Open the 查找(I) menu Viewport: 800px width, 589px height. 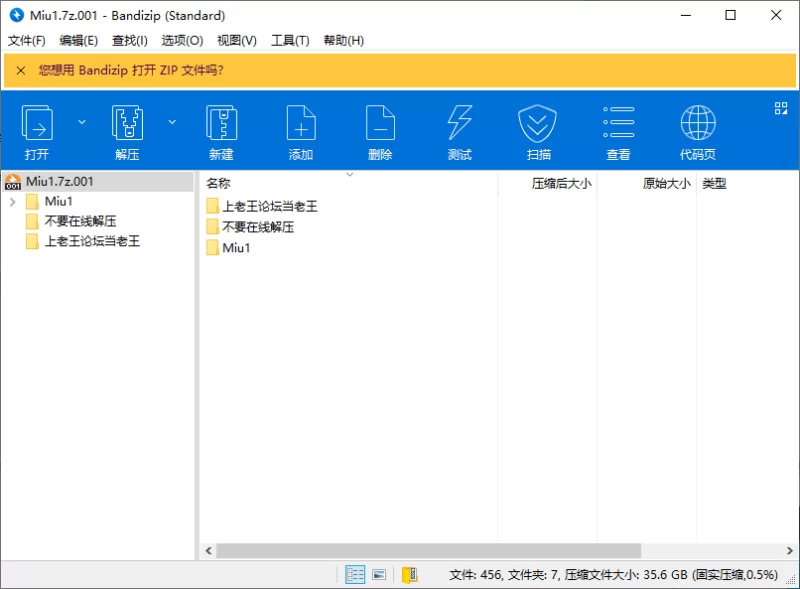click(x=130, y=40)
